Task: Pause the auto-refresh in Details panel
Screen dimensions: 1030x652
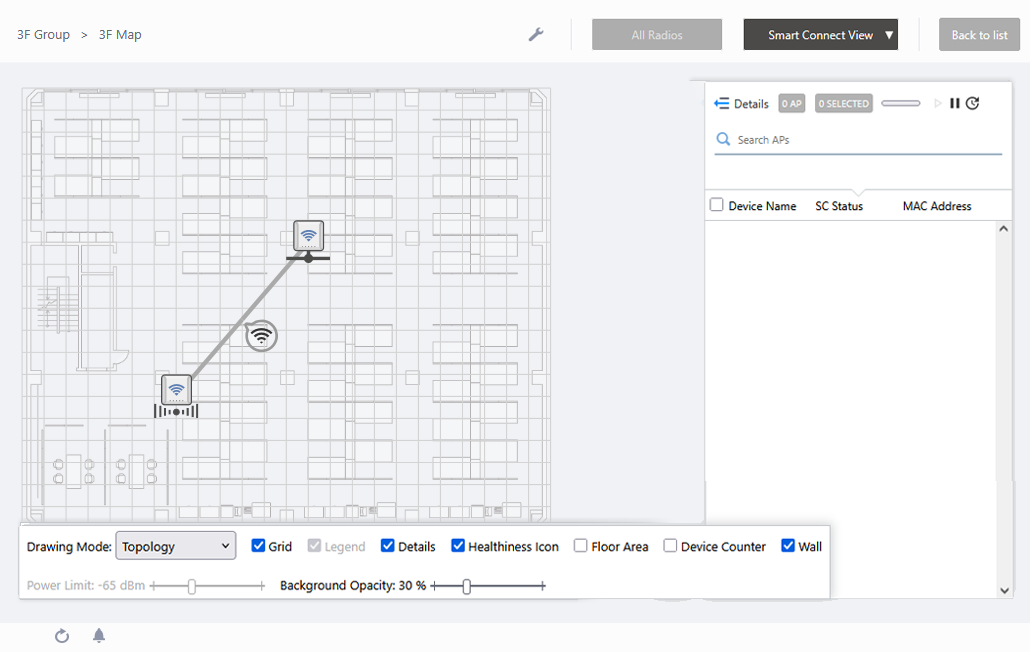Action: [955, 104]
